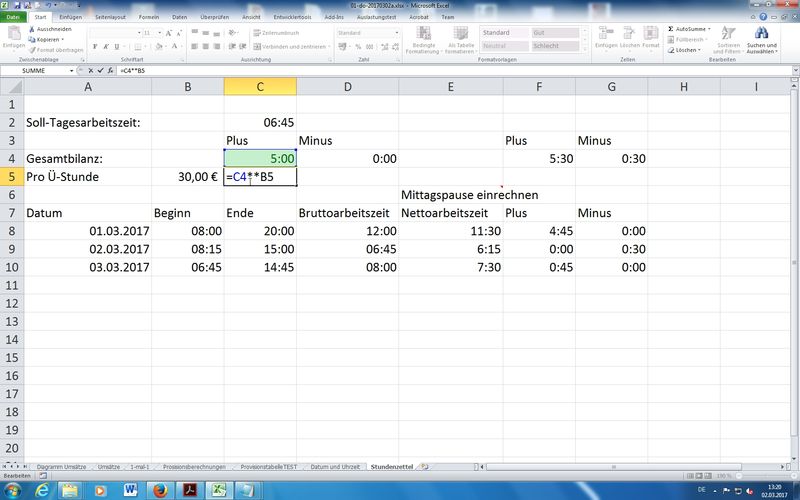
Task: Click the column D header
Action: (x=347, y=87)
